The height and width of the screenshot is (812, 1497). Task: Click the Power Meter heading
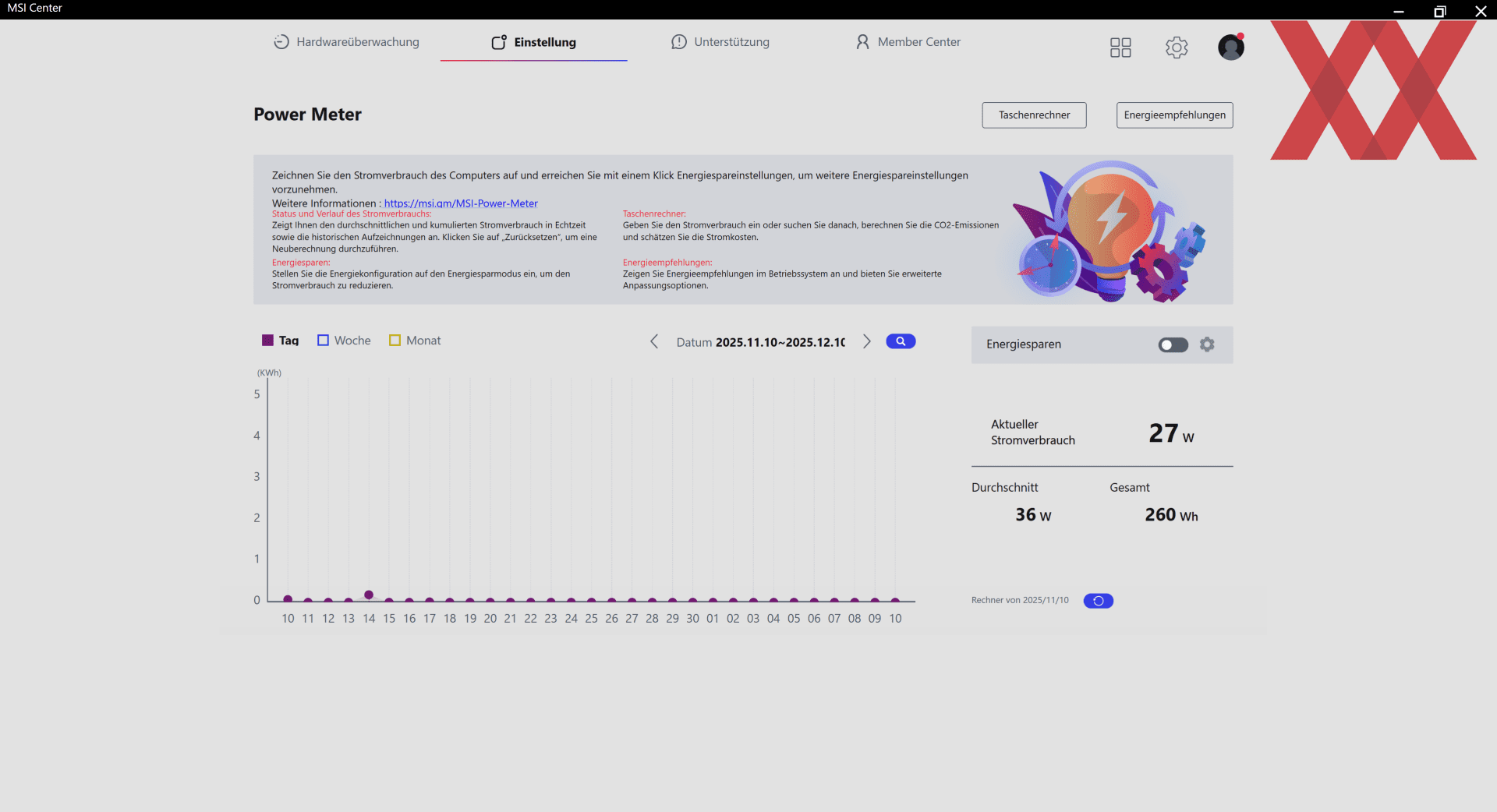point(307,115)
